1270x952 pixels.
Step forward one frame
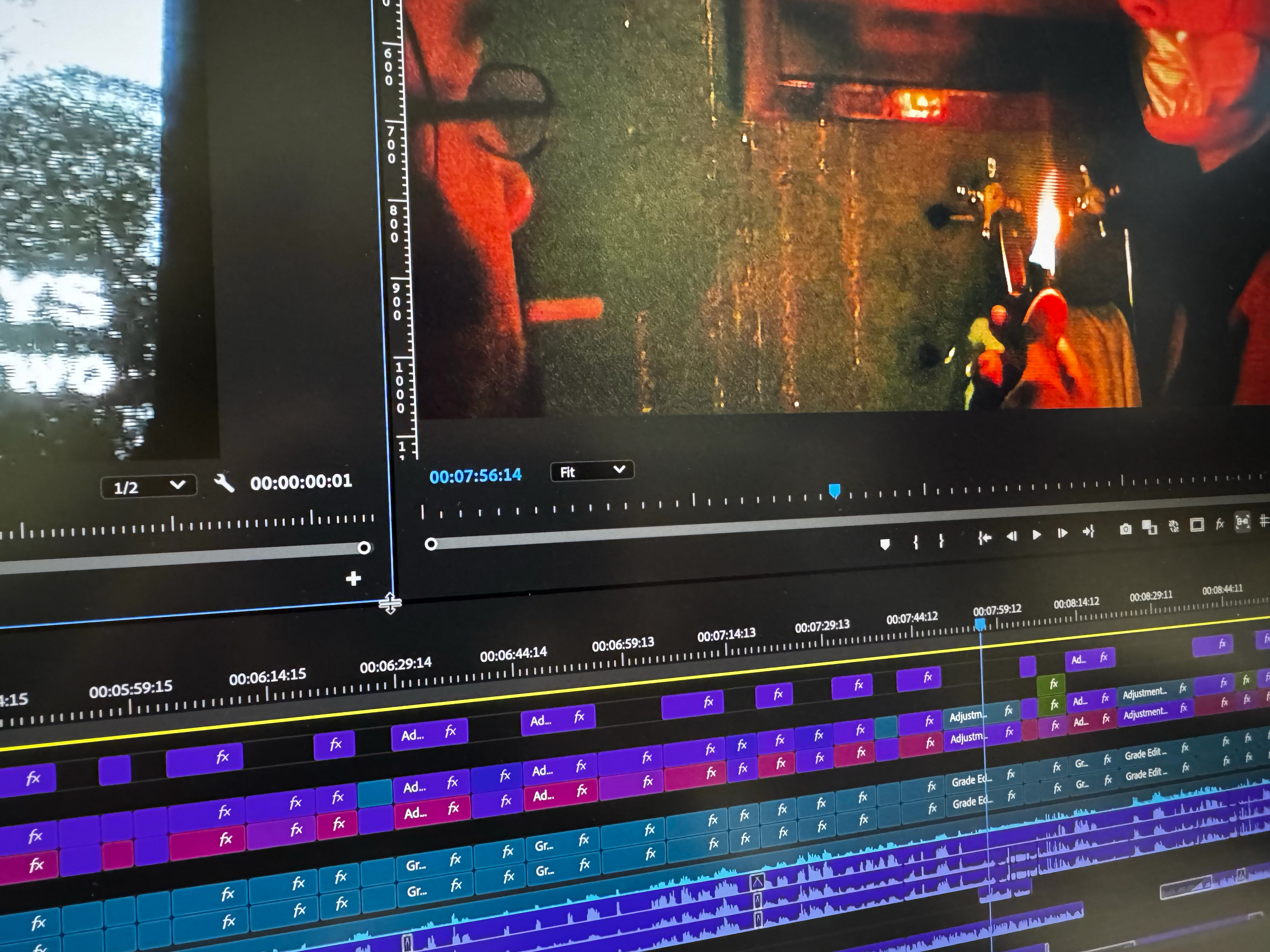(1062, 533)
